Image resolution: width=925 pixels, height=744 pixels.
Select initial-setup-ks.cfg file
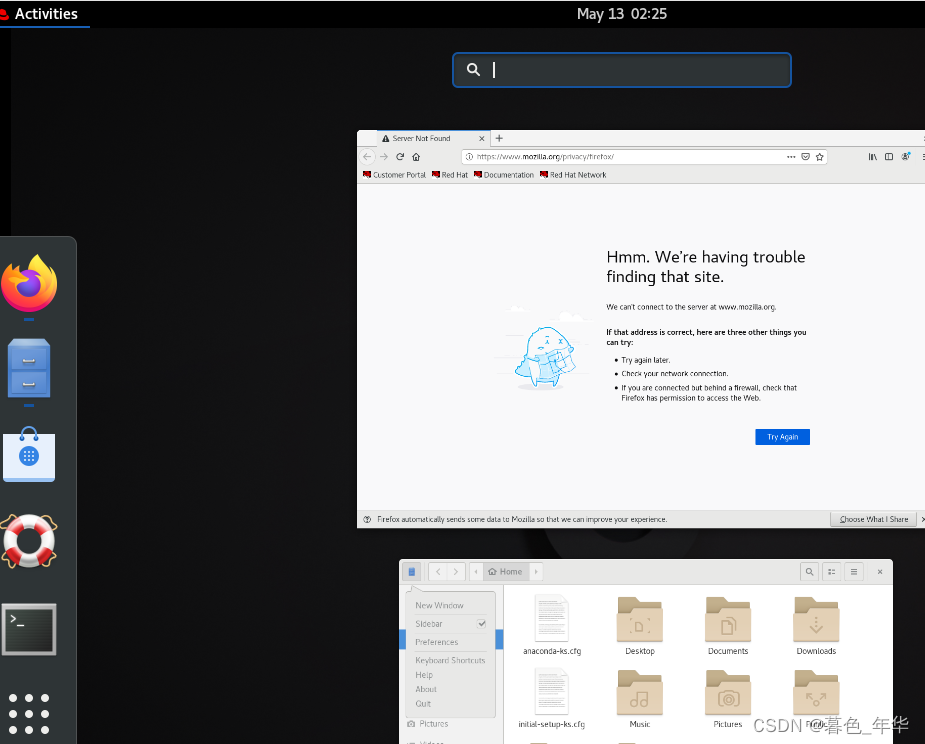[x=552, y=699]
